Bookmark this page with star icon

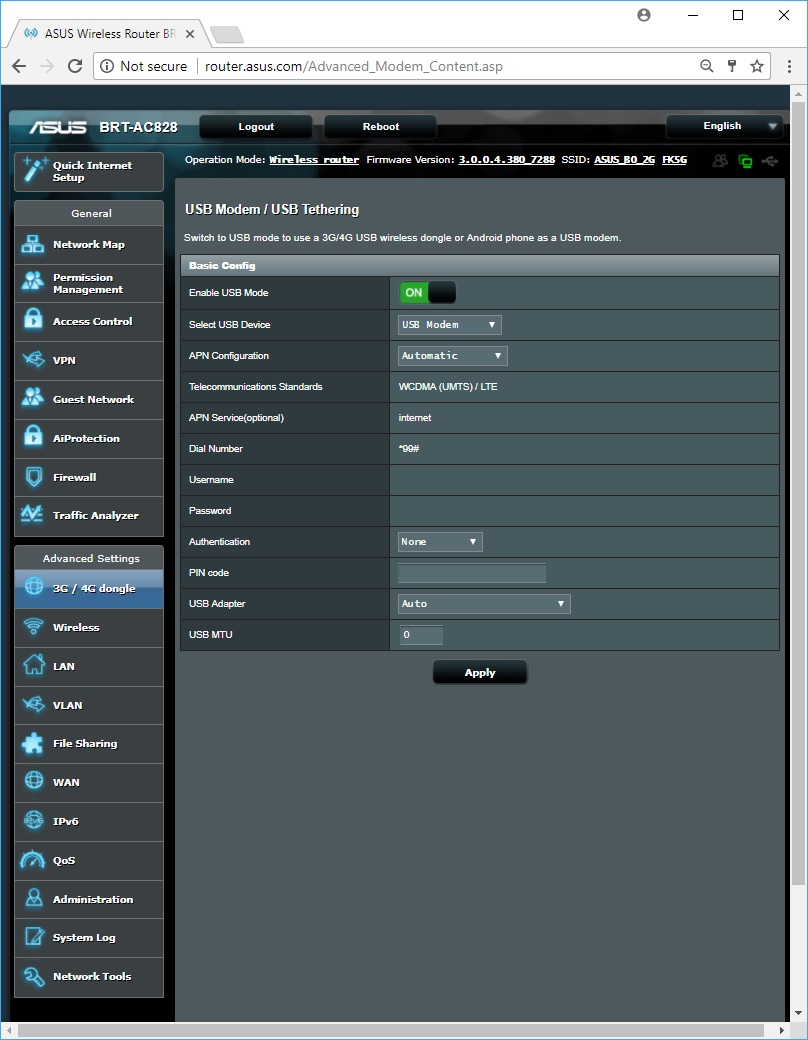(x=757, y=66)
